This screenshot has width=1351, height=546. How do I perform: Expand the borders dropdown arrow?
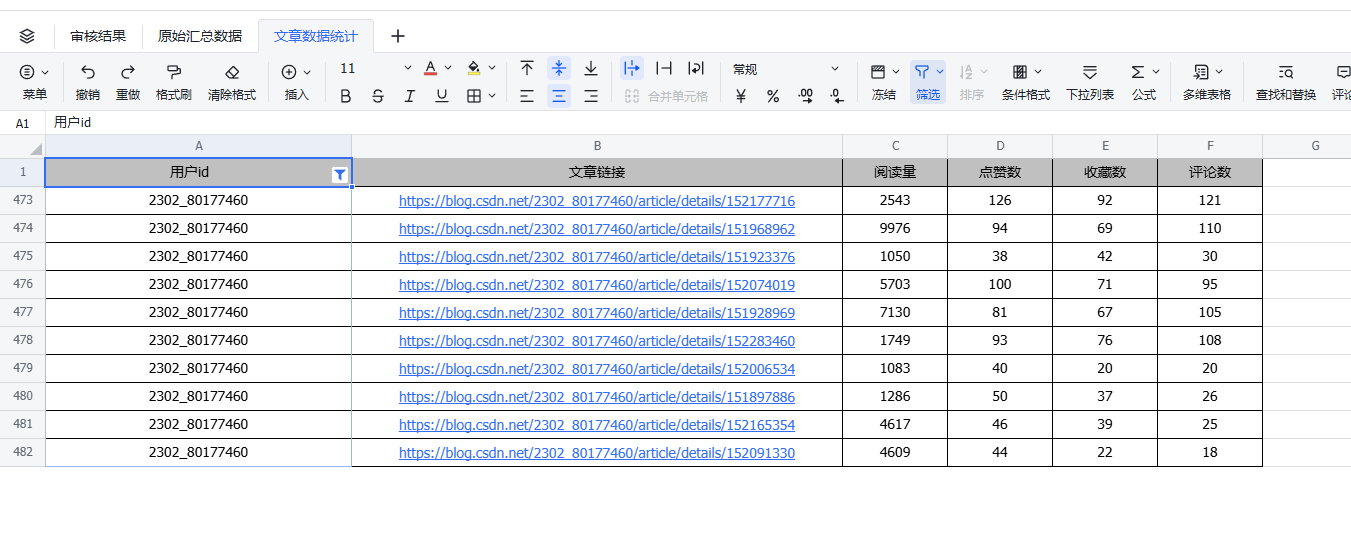pos(492,96)
